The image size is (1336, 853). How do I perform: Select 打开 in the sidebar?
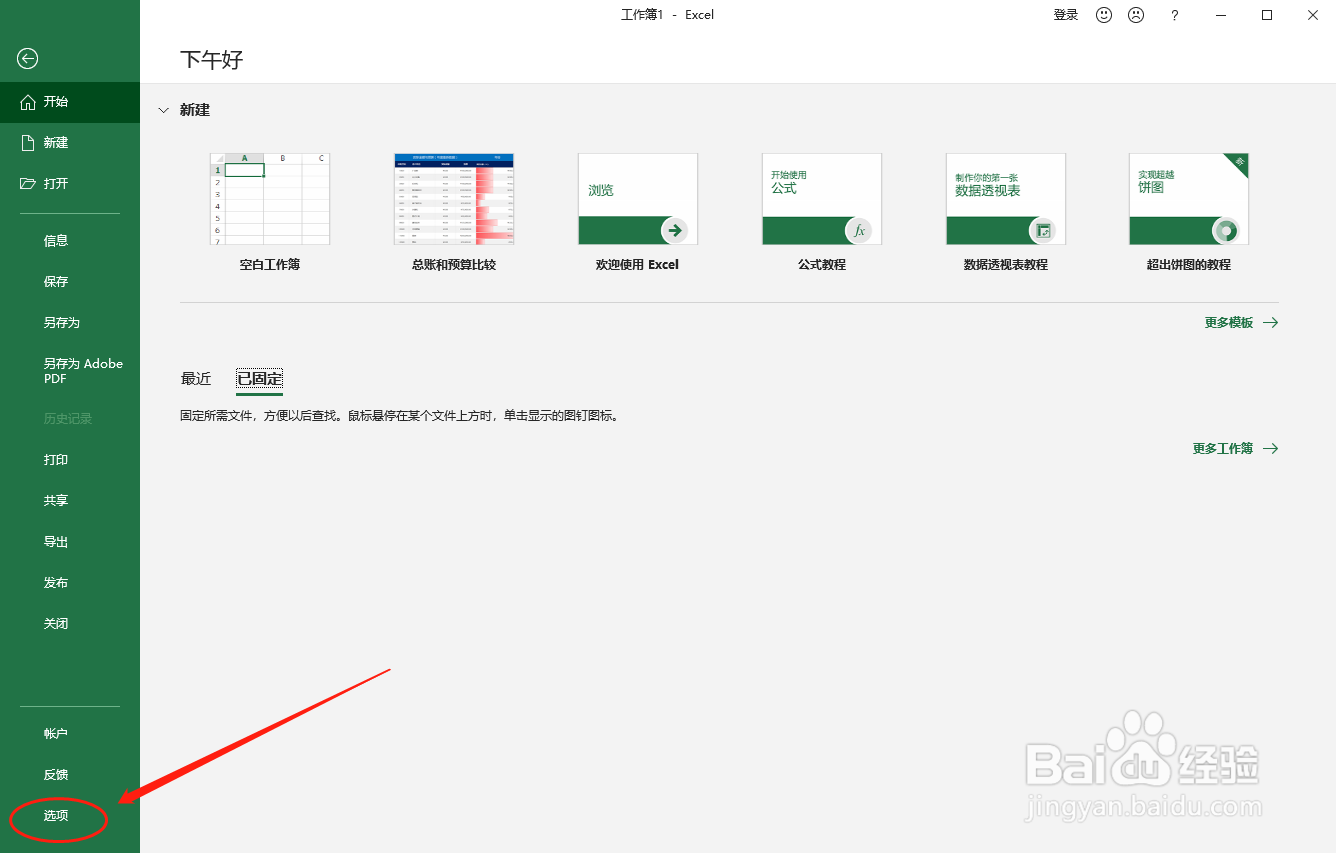click(70, 184)
